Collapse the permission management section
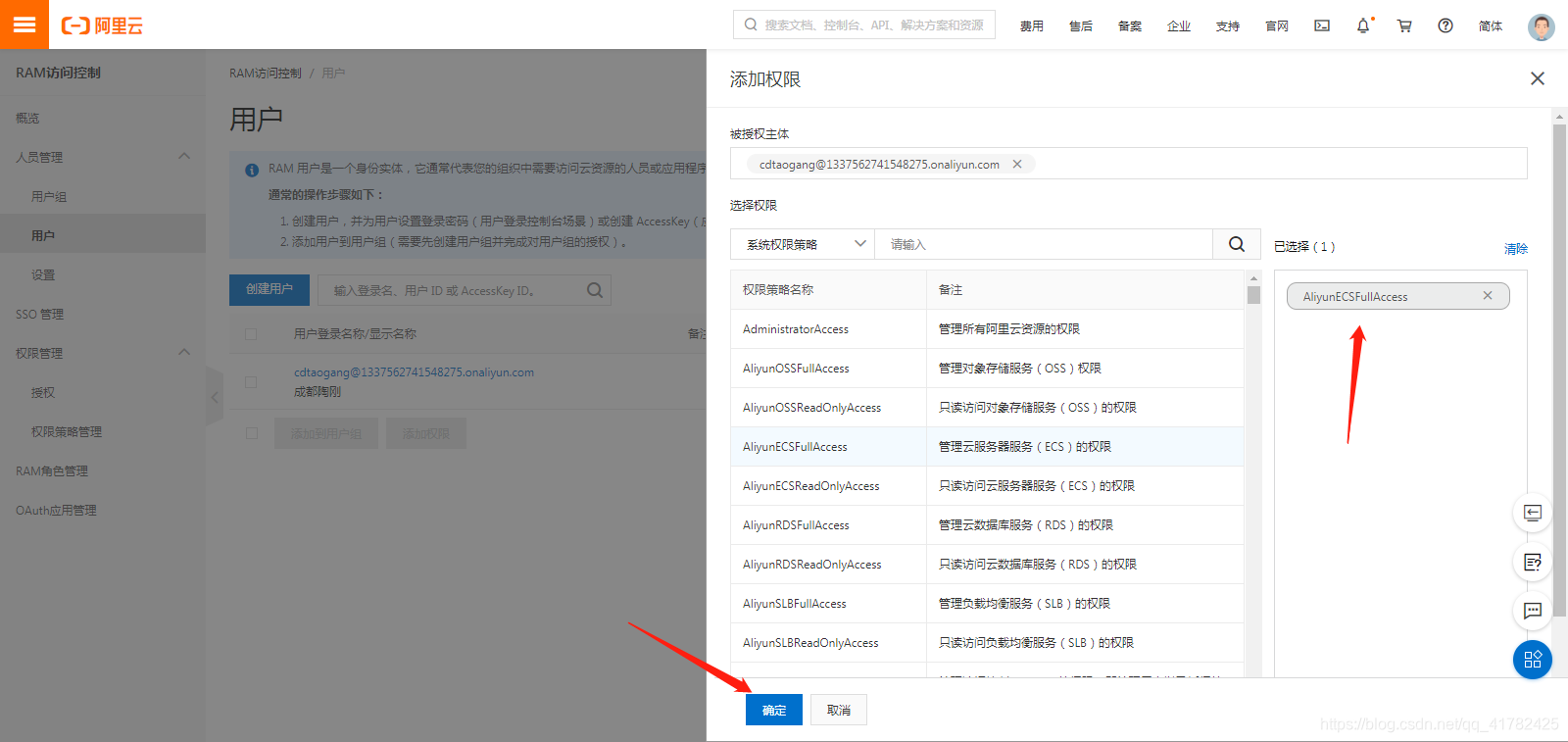The height and width of the screenshot is (742, 1568). coord(184,353)
